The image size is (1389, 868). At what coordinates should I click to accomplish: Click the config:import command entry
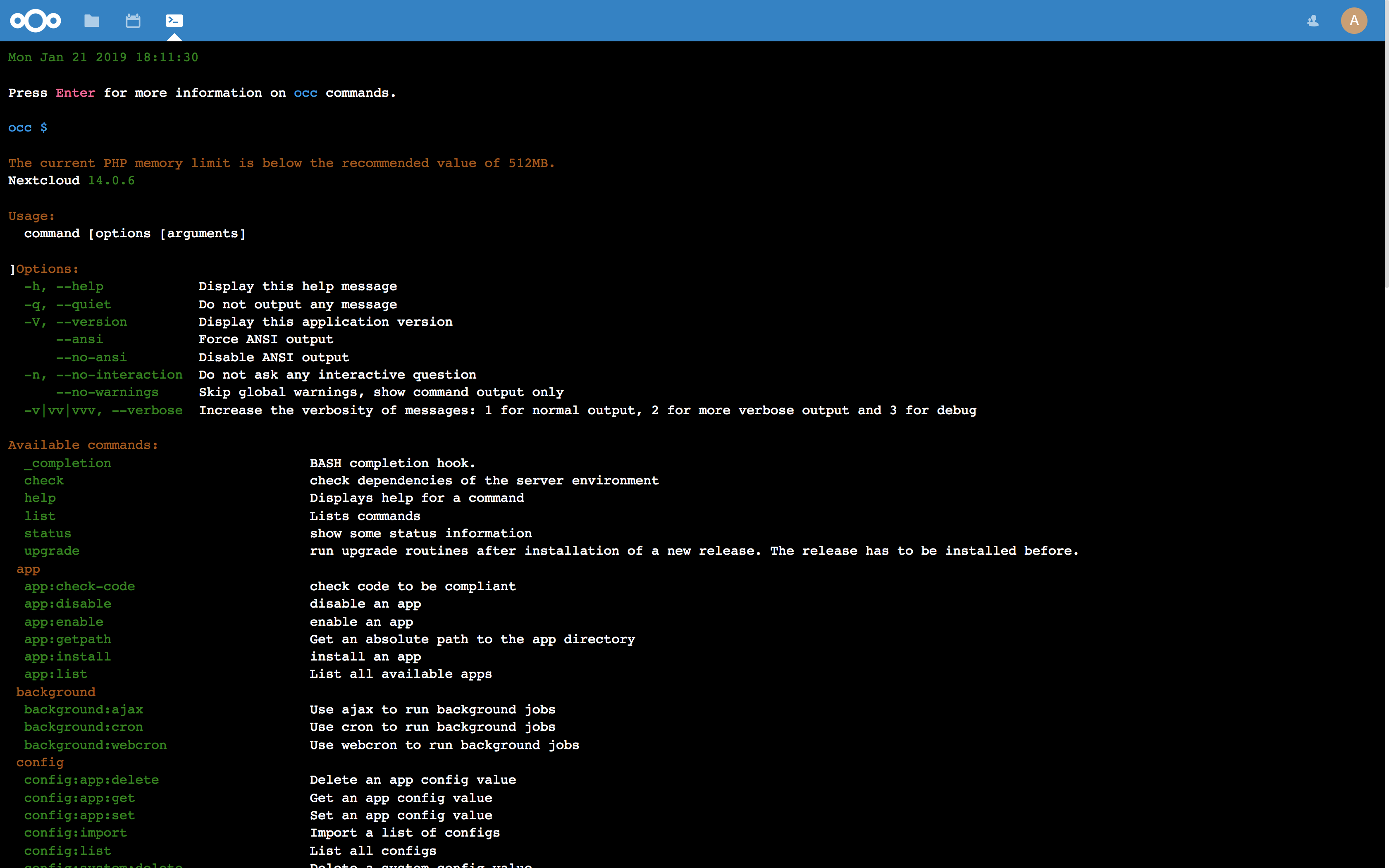click(x=75, y=833)
